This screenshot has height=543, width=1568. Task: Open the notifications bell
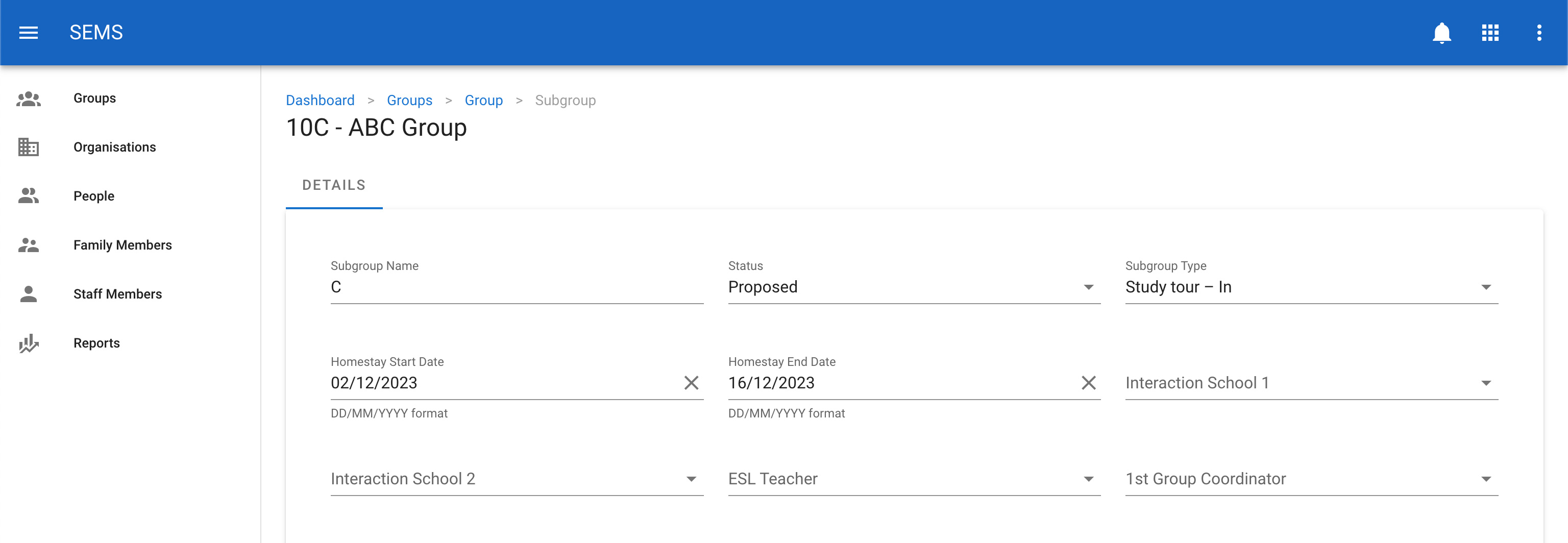1441,33
